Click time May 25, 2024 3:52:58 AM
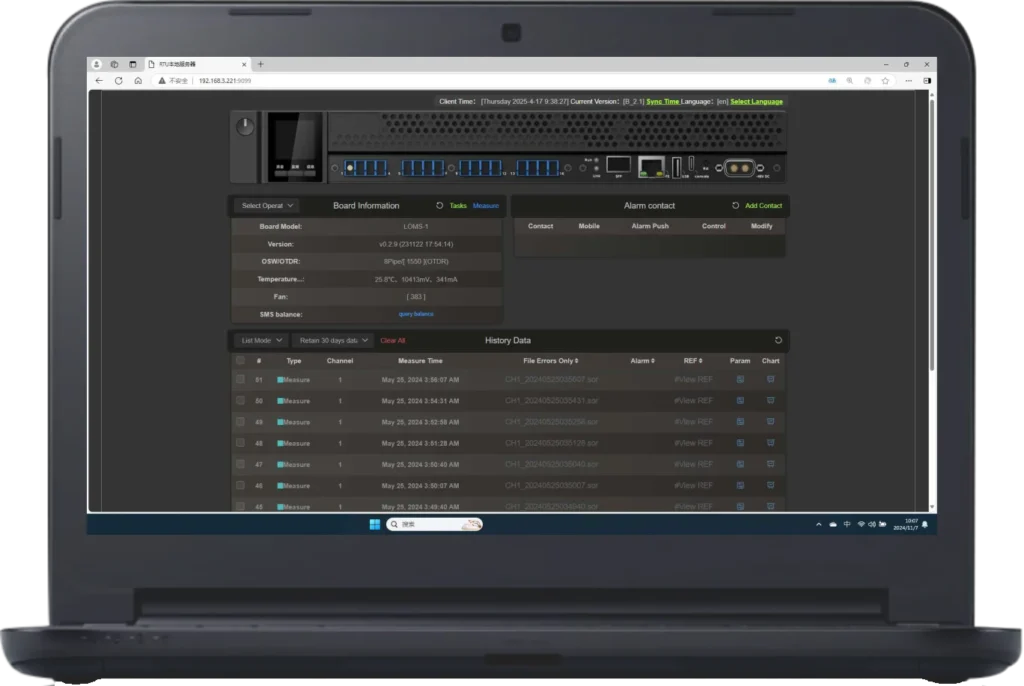The image size is (1024, 686). tap(420, 422)
